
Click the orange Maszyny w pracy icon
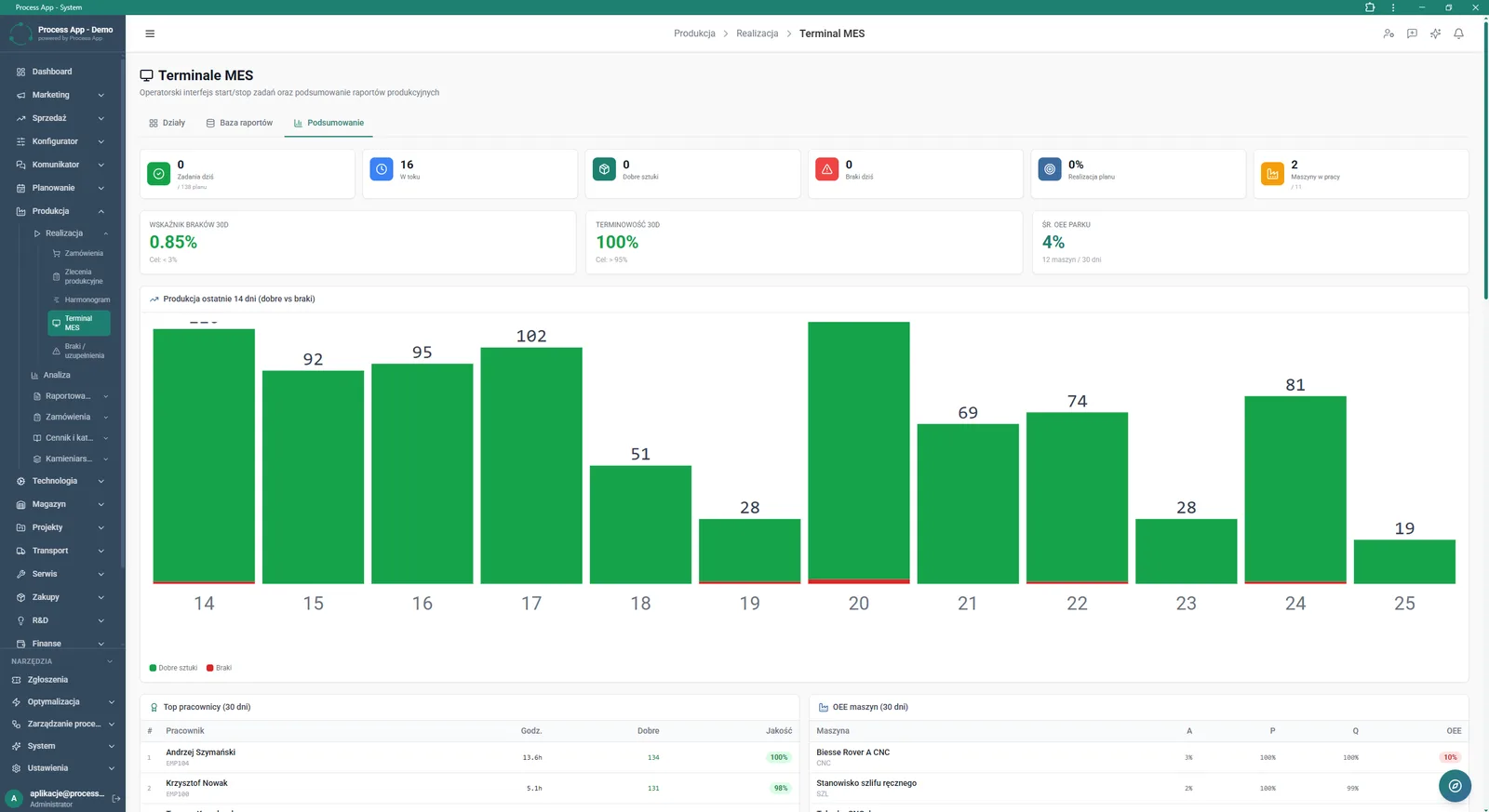pos(1272,174)
